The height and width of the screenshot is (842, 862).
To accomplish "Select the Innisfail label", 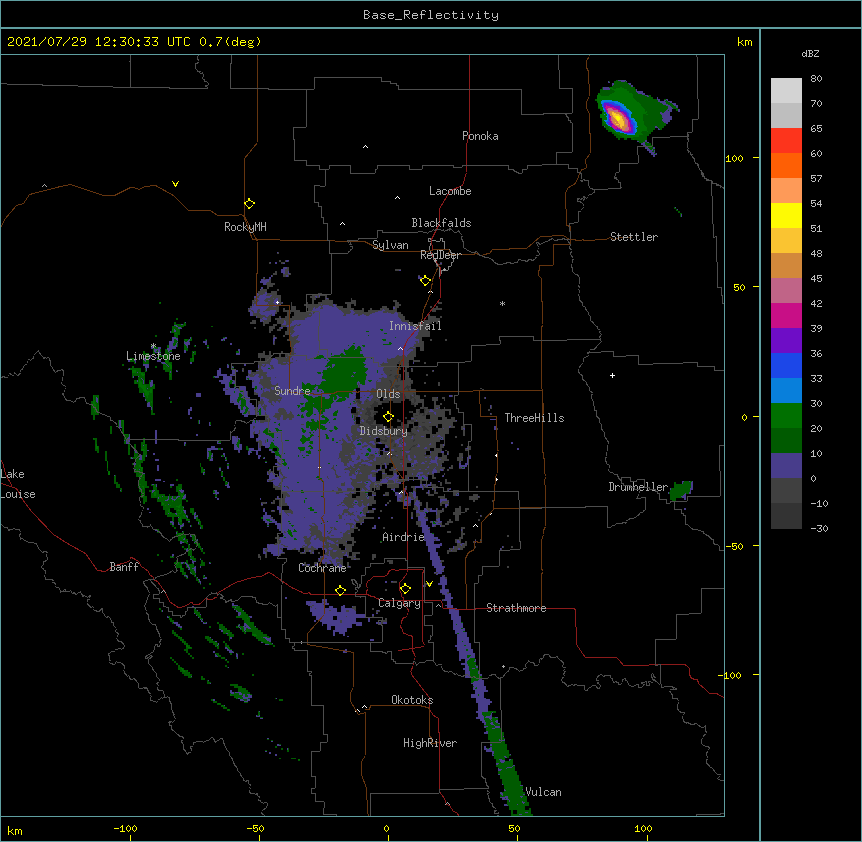I will [x=415, y=326].
